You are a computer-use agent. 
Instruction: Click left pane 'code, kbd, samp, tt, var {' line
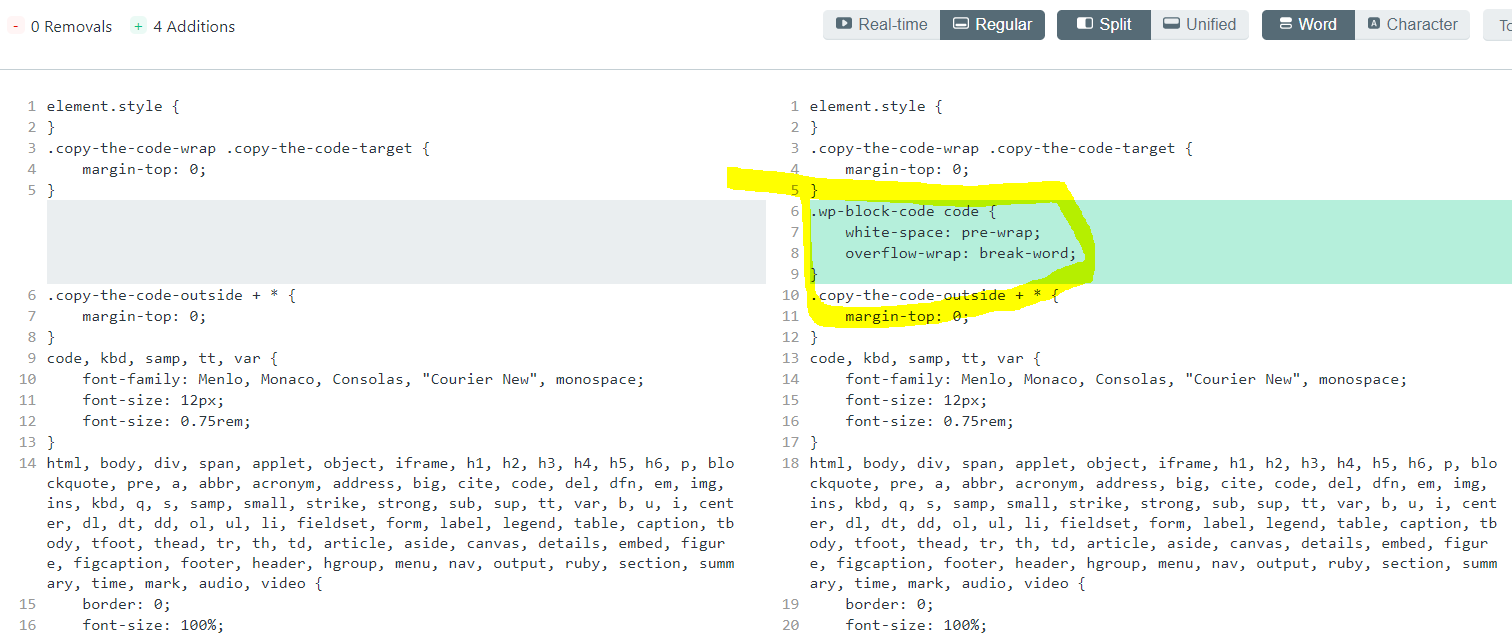pyautogui.click(x=162, y=358)
